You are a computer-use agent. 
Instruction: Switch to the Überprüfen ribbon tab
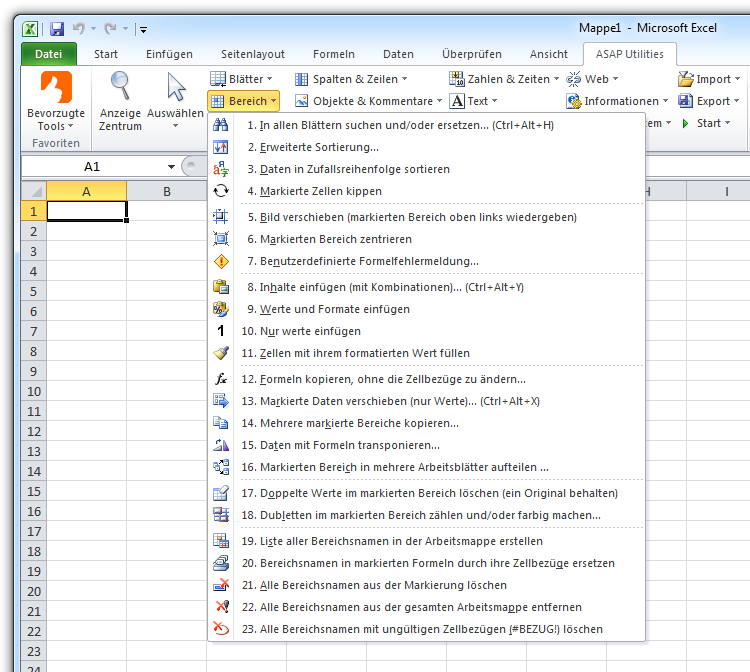click(472, 54)
